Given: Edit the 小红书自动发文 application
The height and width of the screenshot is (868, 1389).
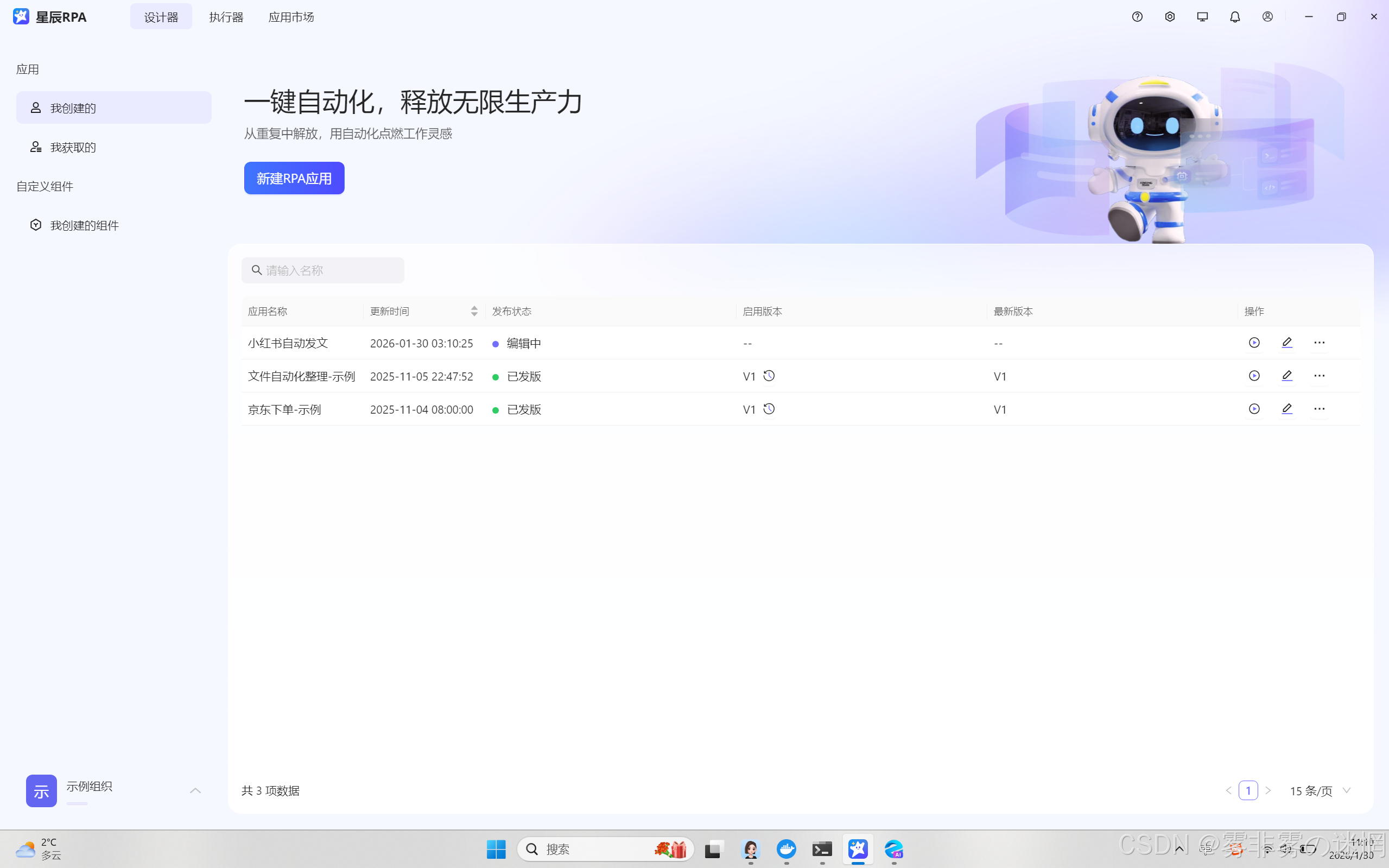Looking at the screenshot, I should [x=1287, y=343].
